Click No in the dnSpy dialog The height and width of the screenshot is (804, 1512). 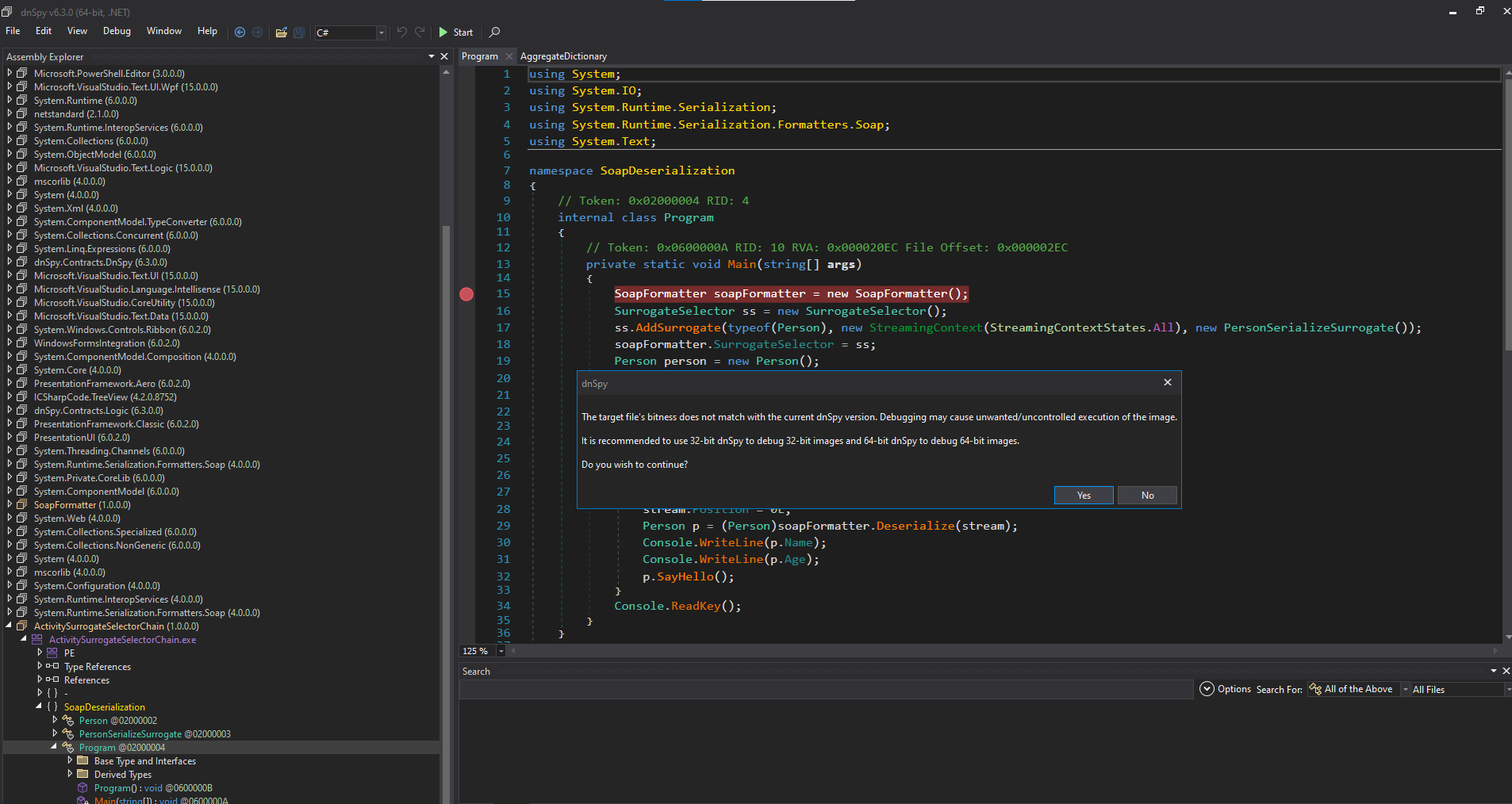pos(1147,496)
